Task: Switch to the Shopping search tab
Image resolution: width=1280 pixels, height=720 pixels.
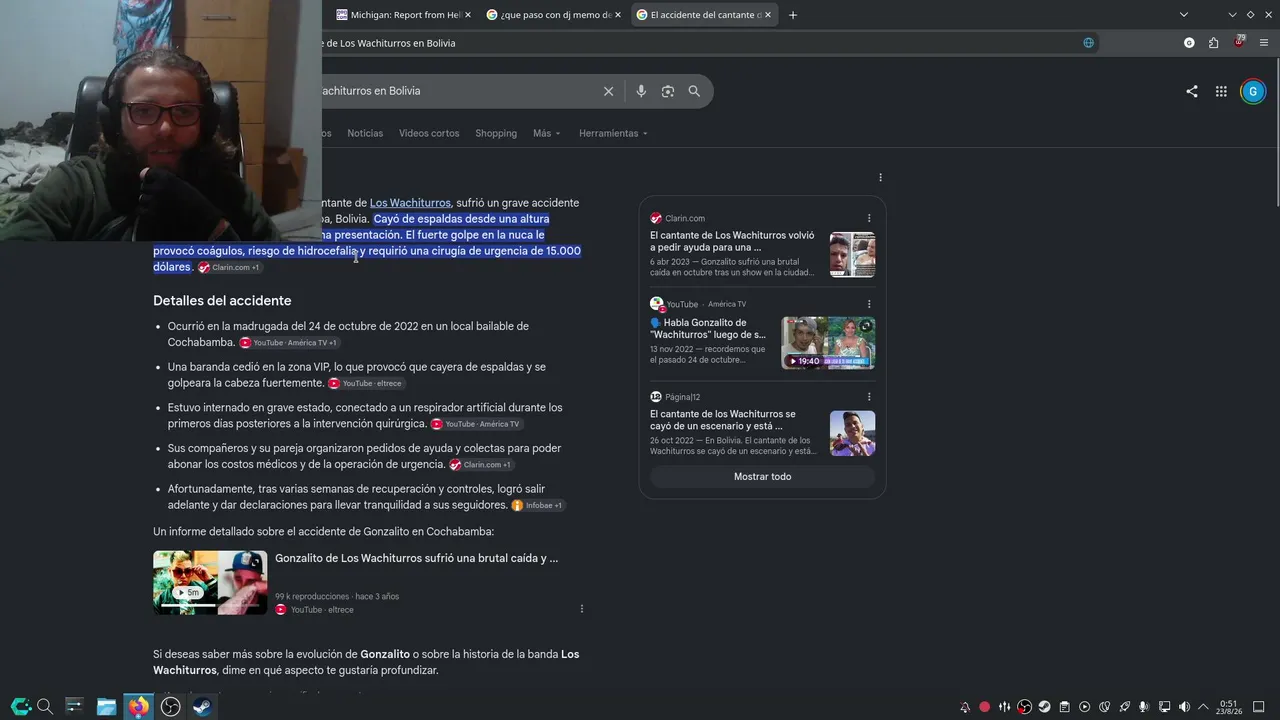Action: click(496, 133)
